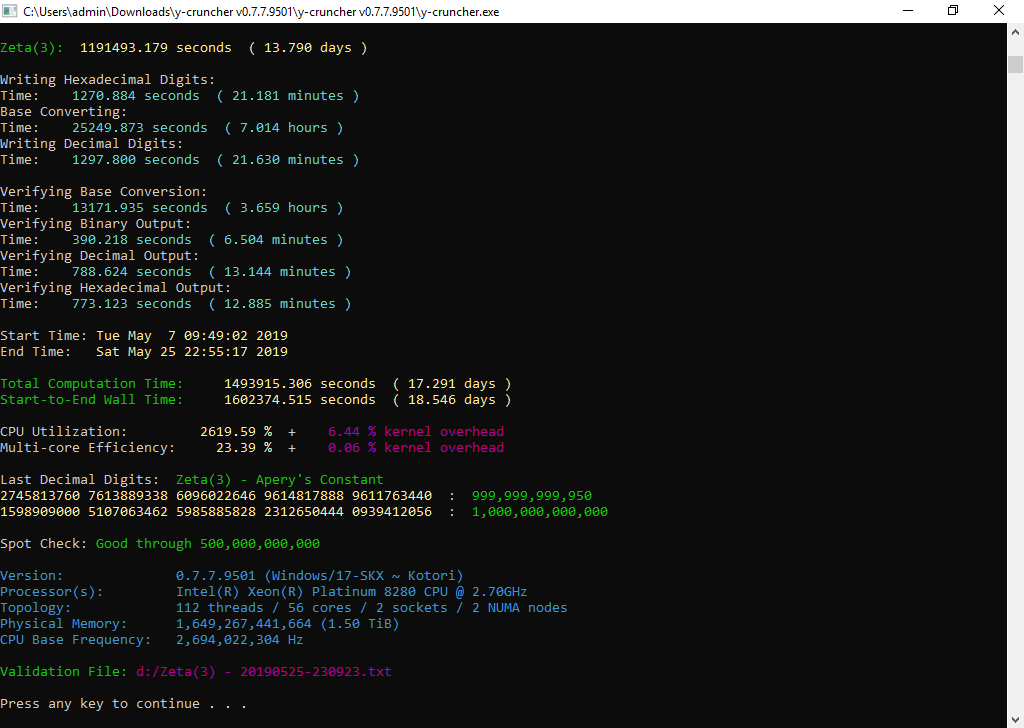Click the scrollbar up arrow

(1015, 33)
